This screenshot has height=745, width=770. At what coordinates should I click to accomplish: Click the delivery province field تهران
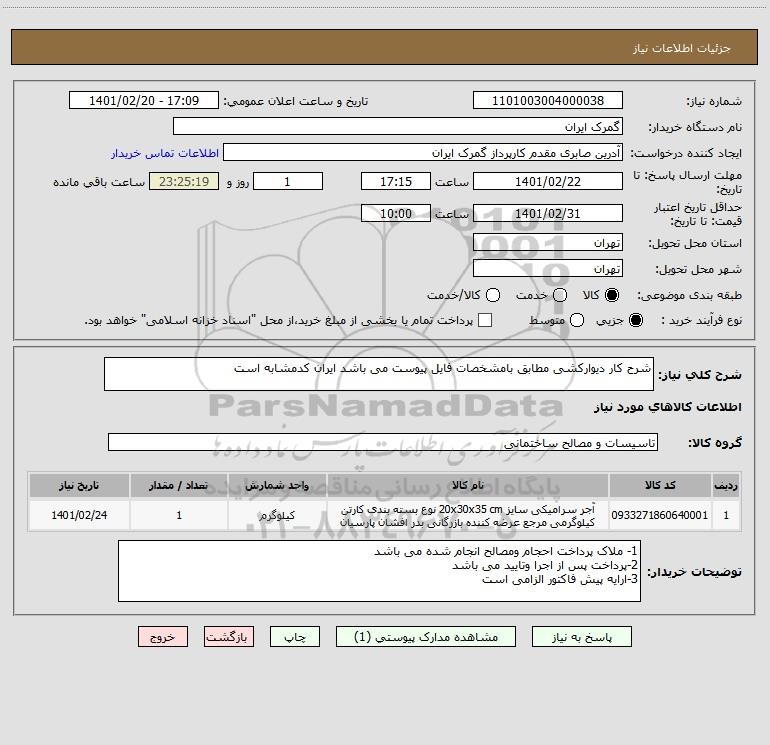coord(548,243)
